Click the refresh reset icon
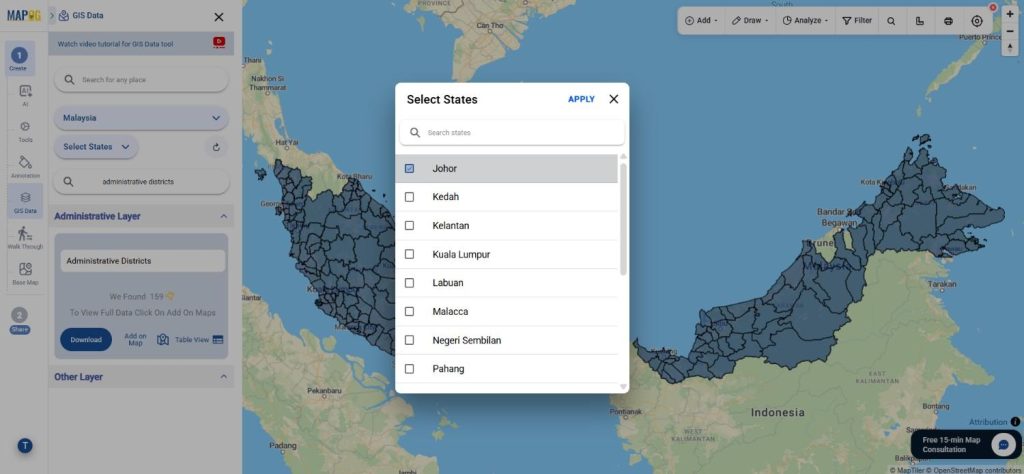Image resolution: width=1024 pixels, height=474 pixels. pyautogui.click(x=216, y=148)
